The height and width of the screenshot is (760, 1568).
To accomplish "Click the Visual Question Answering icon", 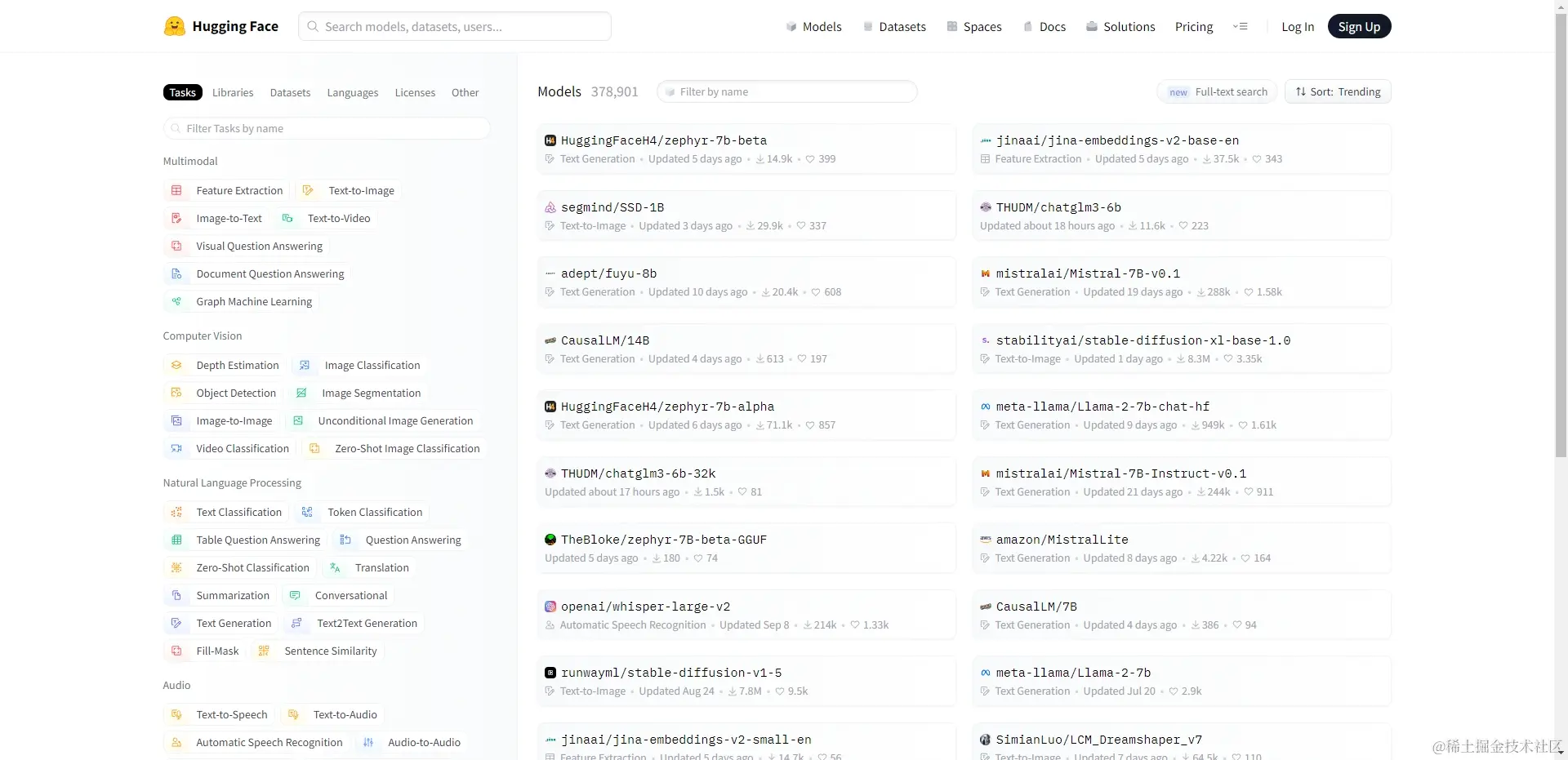I will tap(176, 246).
